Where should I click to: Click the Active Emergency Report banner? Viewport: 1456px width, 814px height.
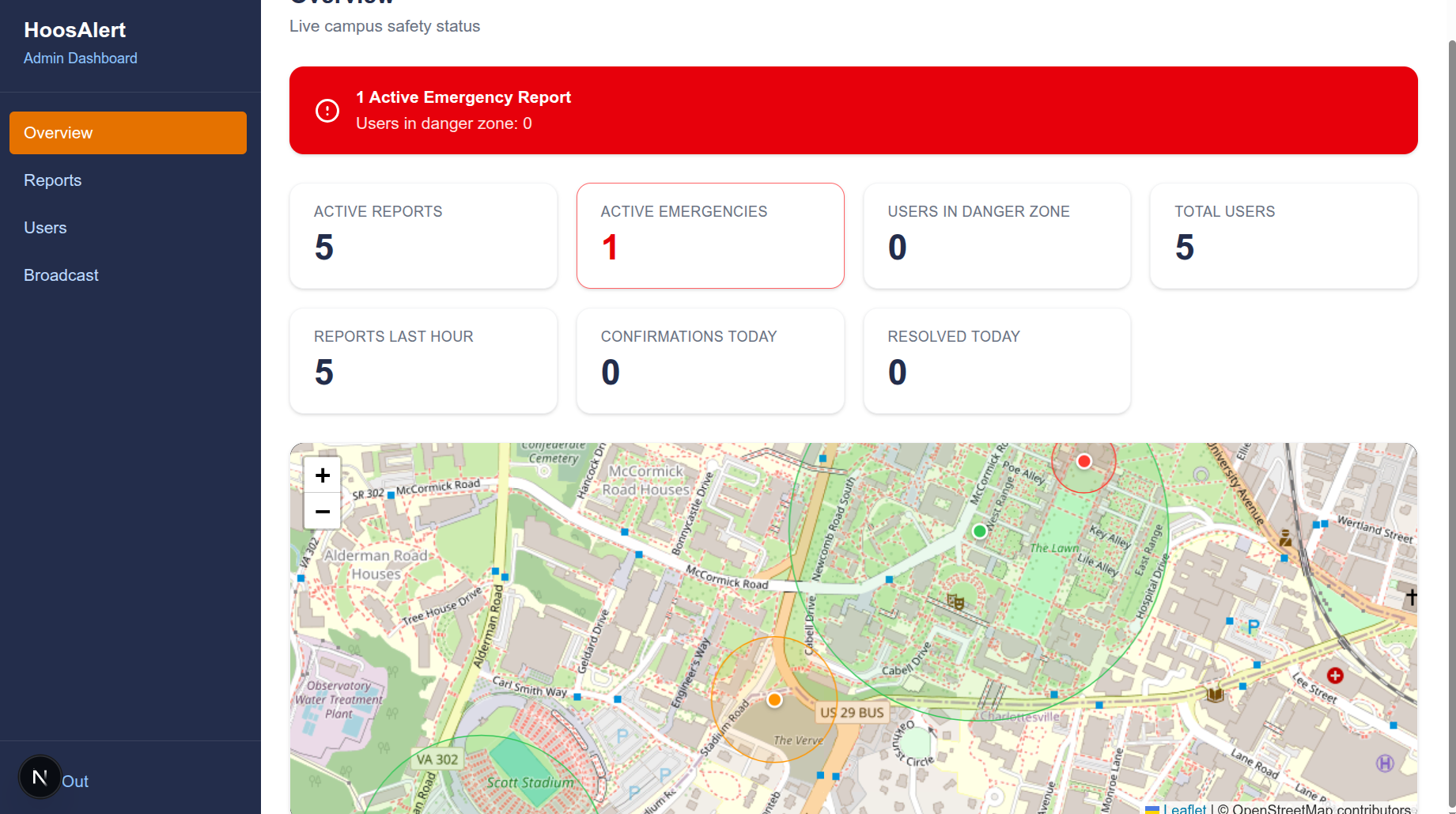pos(853,111)
